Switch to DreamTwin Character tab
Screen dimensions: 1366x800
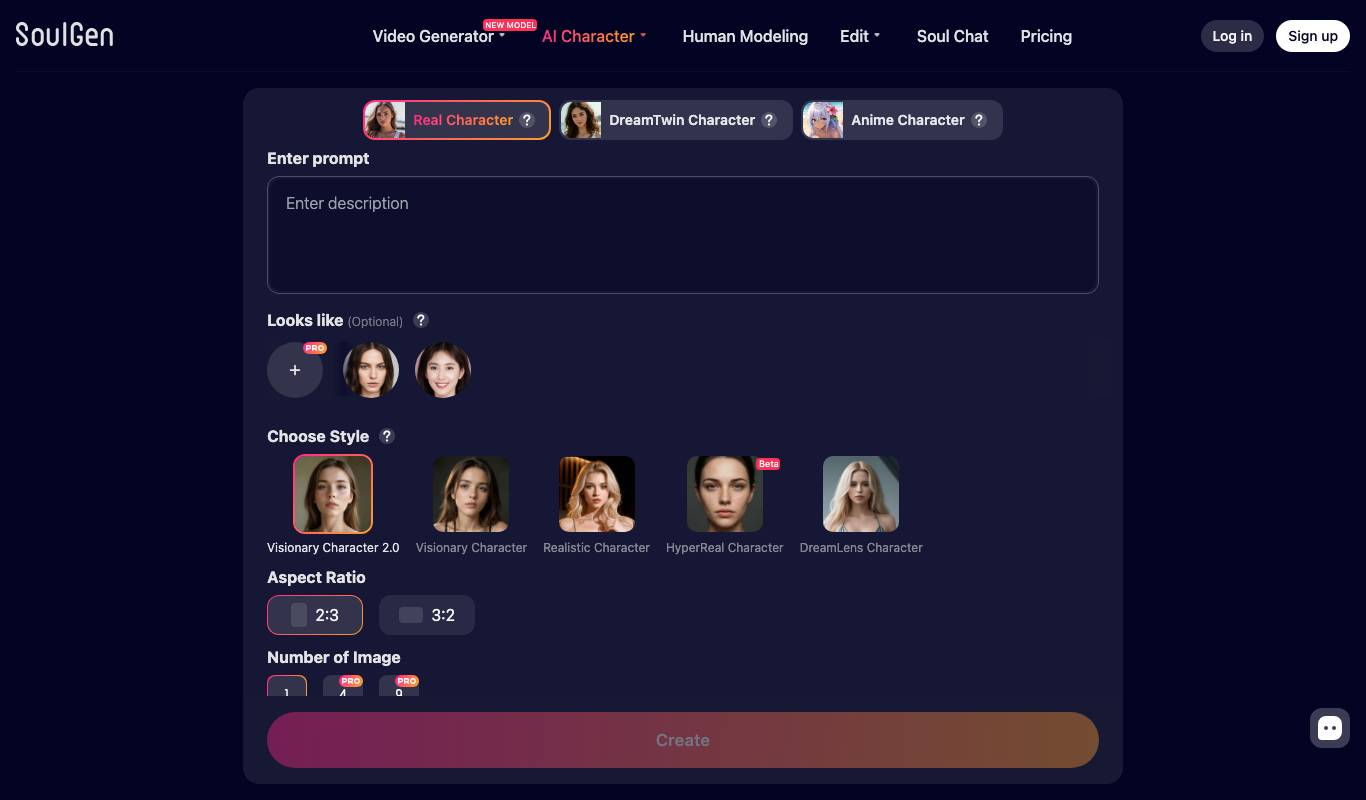[676, 120]
